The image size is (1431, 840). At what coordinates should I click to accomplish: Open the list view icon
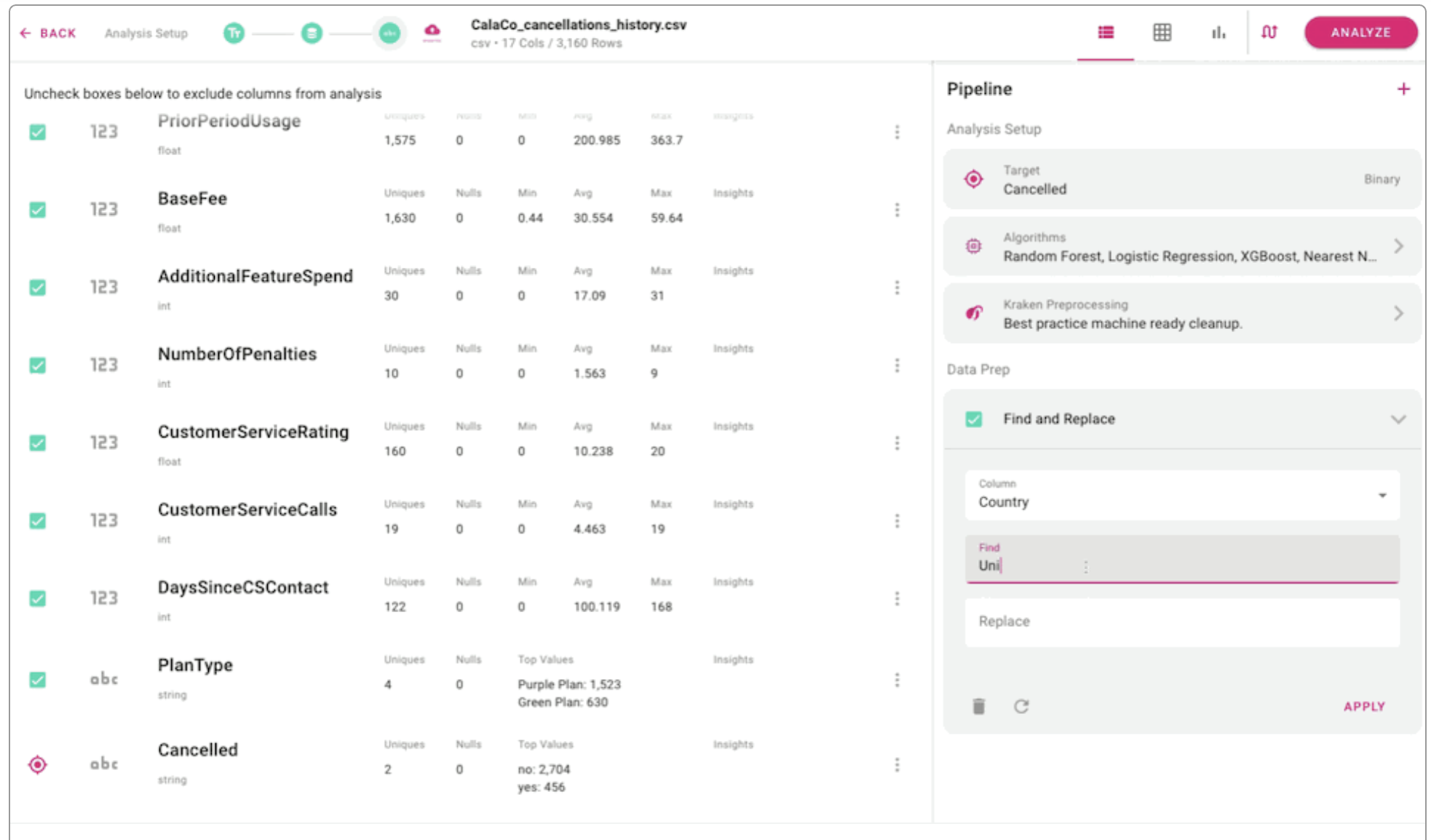pyautogui.click(x=1105, y=33)
